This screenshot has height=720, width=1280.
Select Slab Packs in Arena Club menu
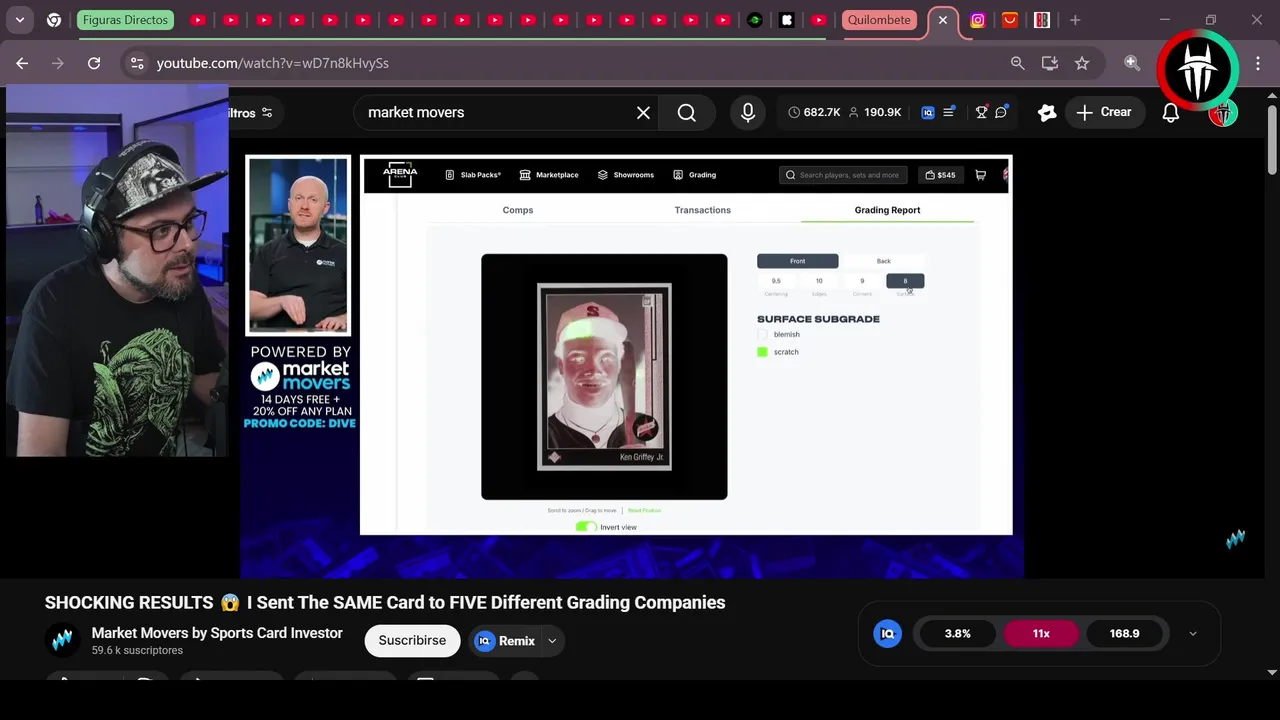point(473,175)
